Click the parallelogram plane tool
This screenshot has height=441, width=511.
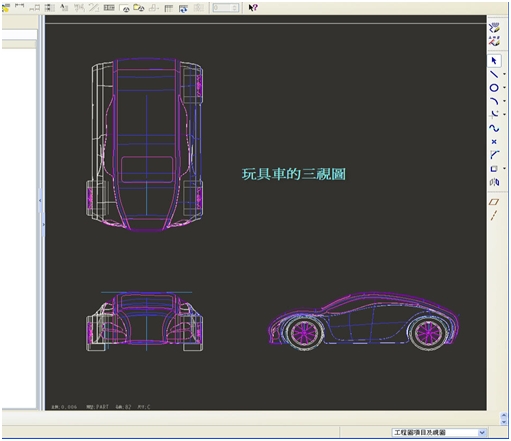click(494, 202)
